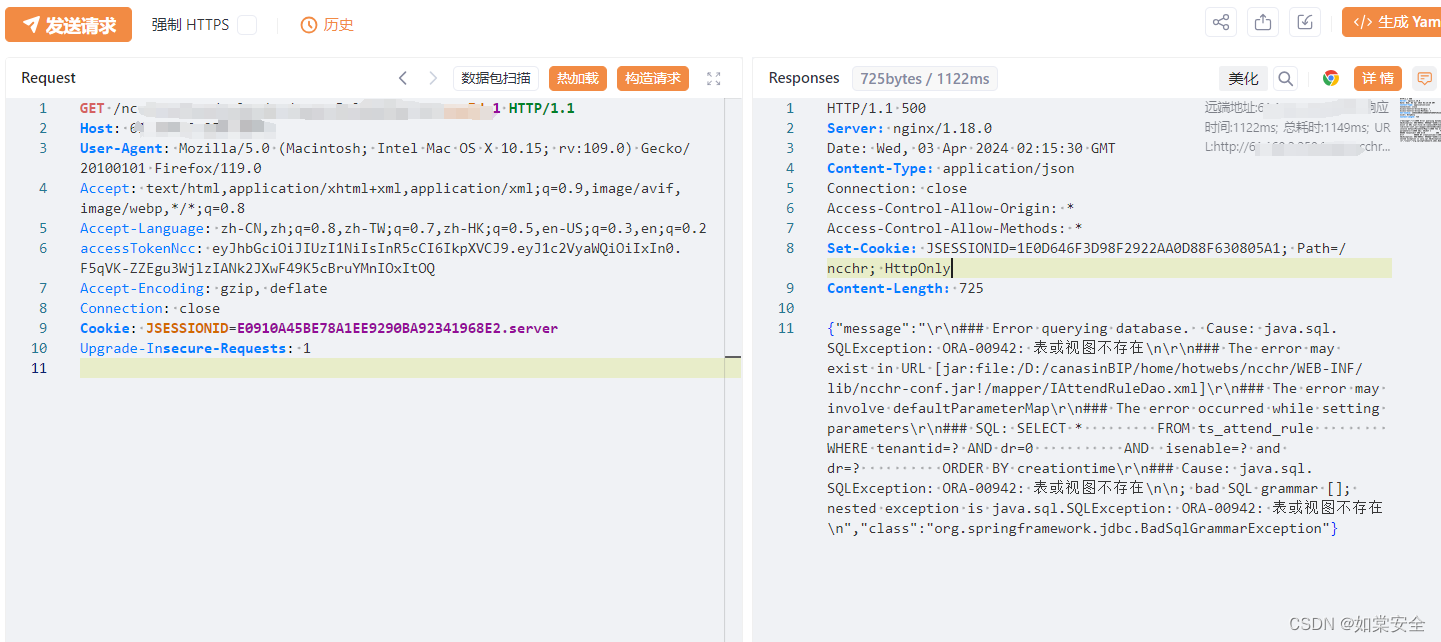Open response 详情 details
Screen dimensions: 1441x642
(x=1377, y=78)
